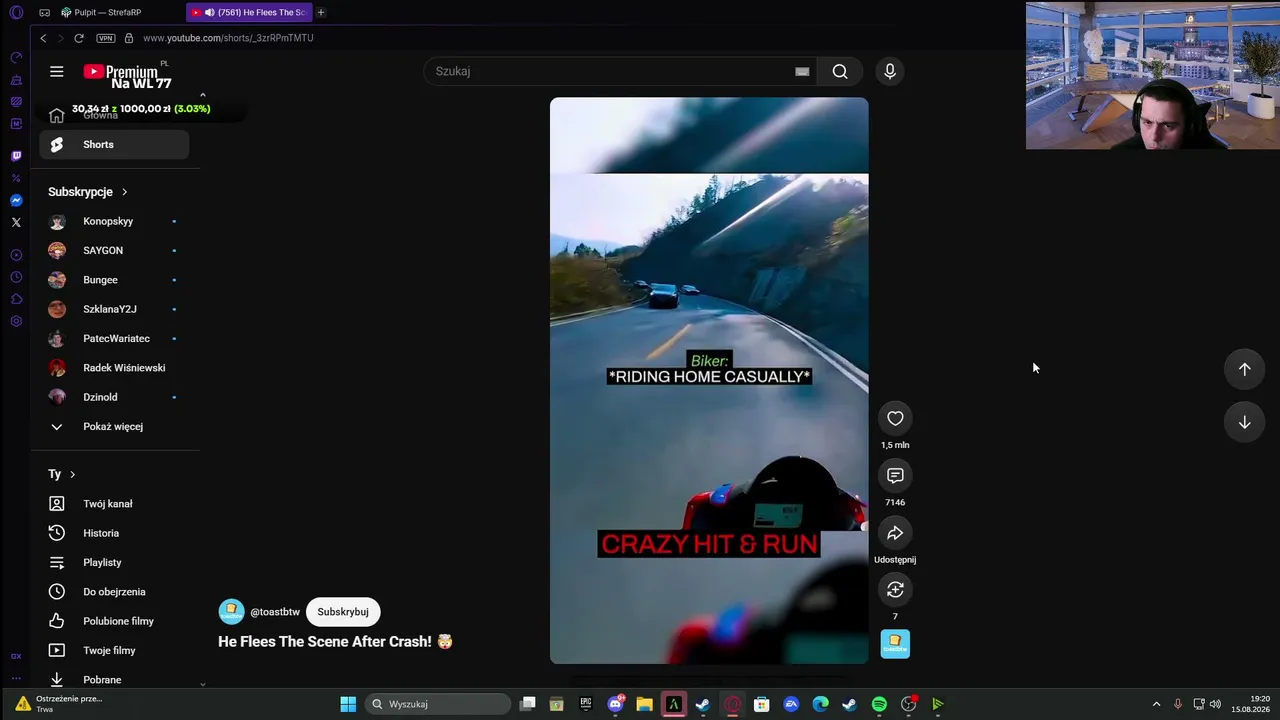The height and width of the screenshot is (720, 1280).
Task: Open Shorts in YouTube sidebar
Action: [x=114, y=145]
